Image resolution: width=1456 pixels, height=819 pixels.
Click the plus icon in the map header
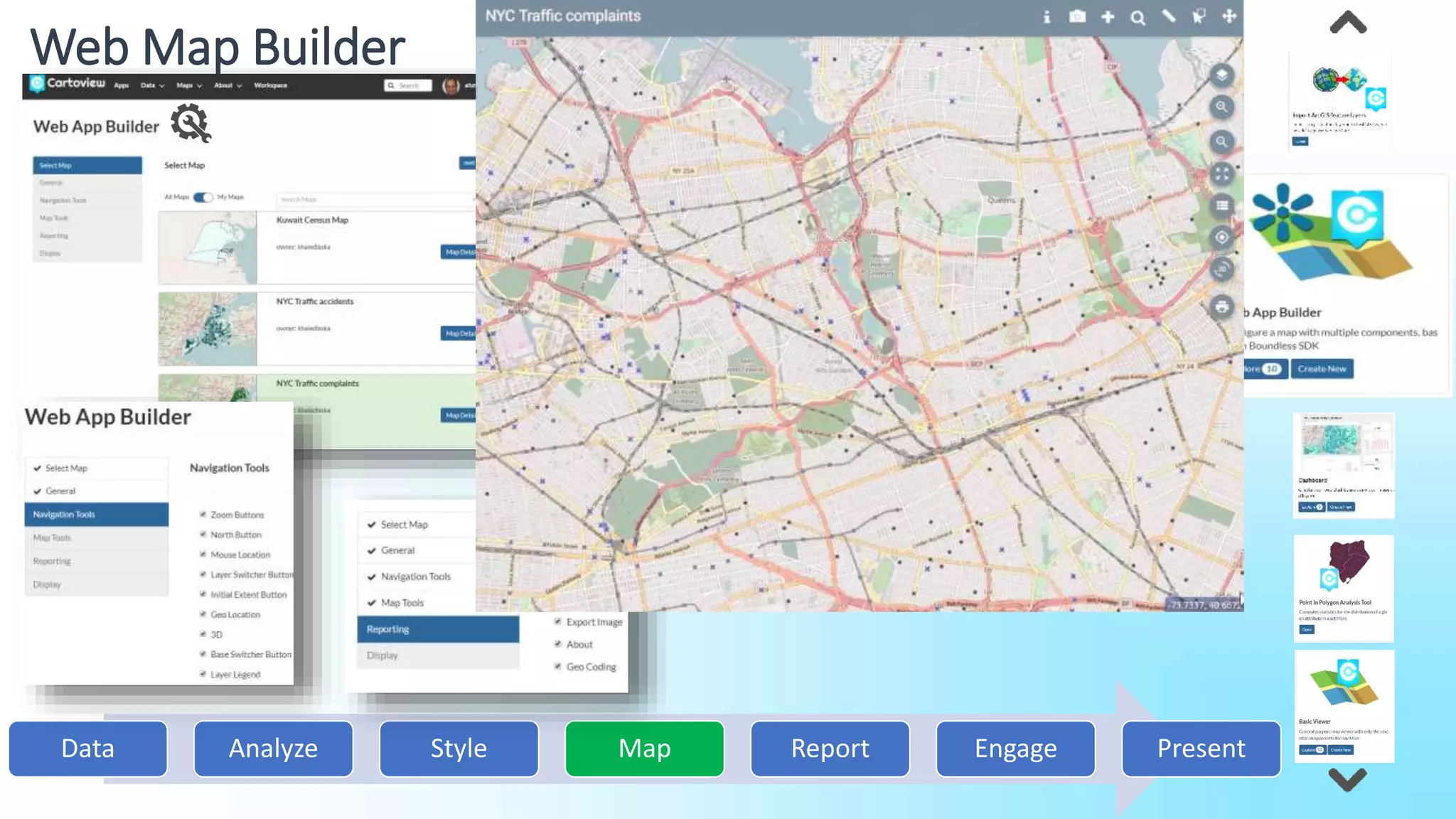(1108, 17)
